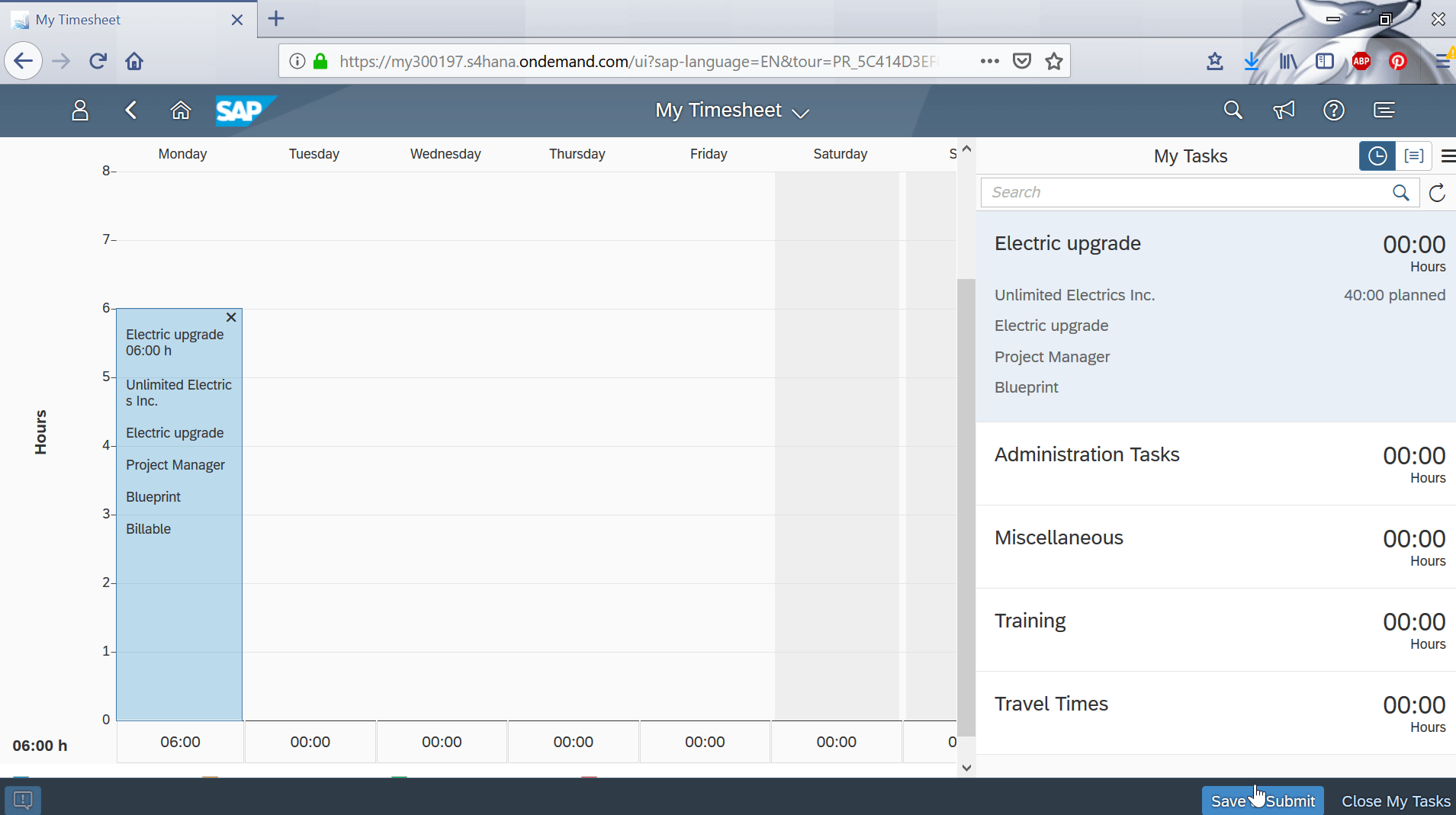
Task: Open the My Tasks panel options menu
Action: click(1448, 156)
